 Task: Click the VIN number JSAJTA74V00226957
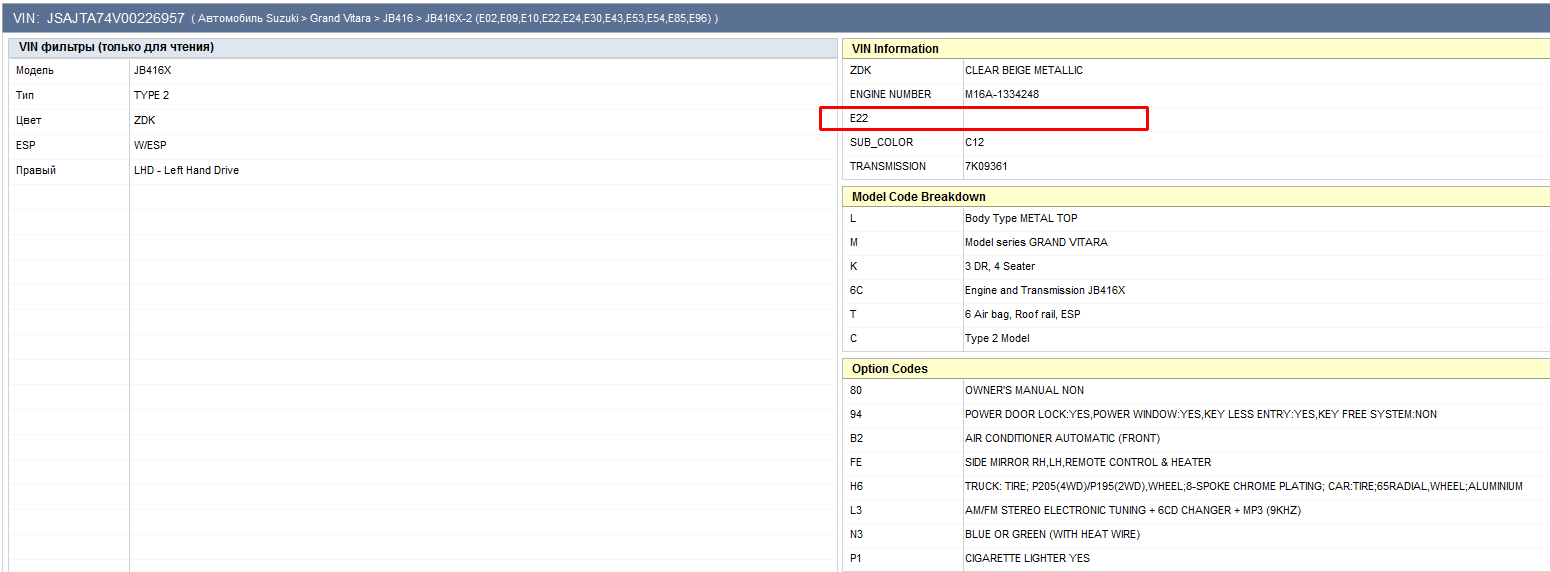[x=116, y=18]
